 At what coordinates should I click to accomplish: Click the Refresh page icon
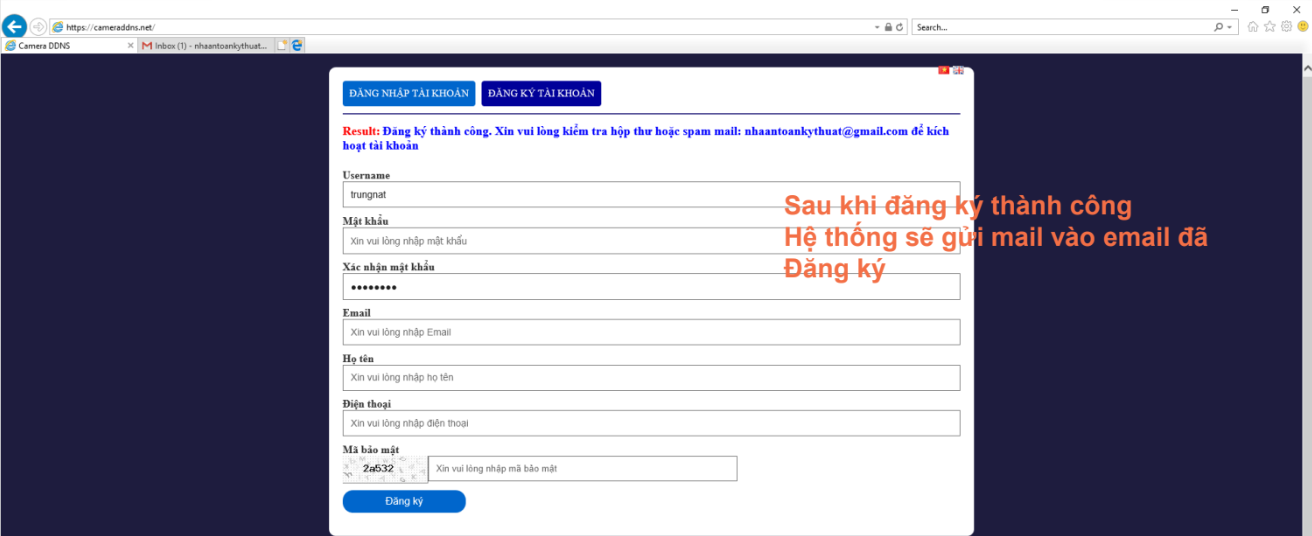point(900,27)
